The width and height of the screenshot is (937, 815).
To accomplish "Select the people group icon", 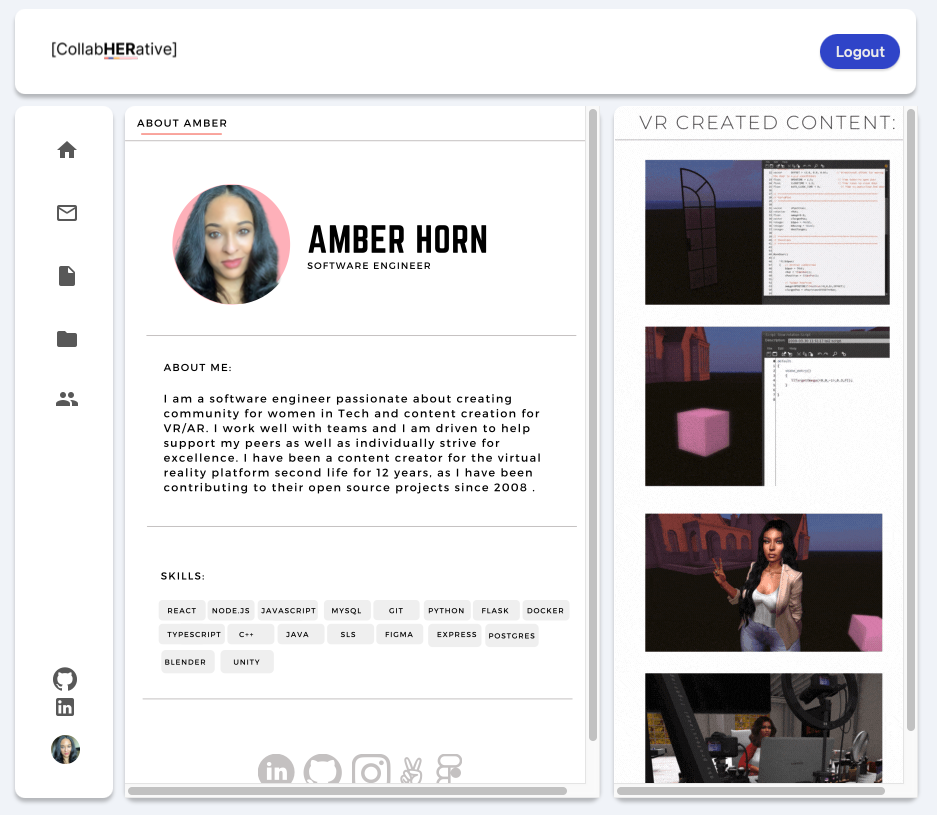I will point(67,400).
